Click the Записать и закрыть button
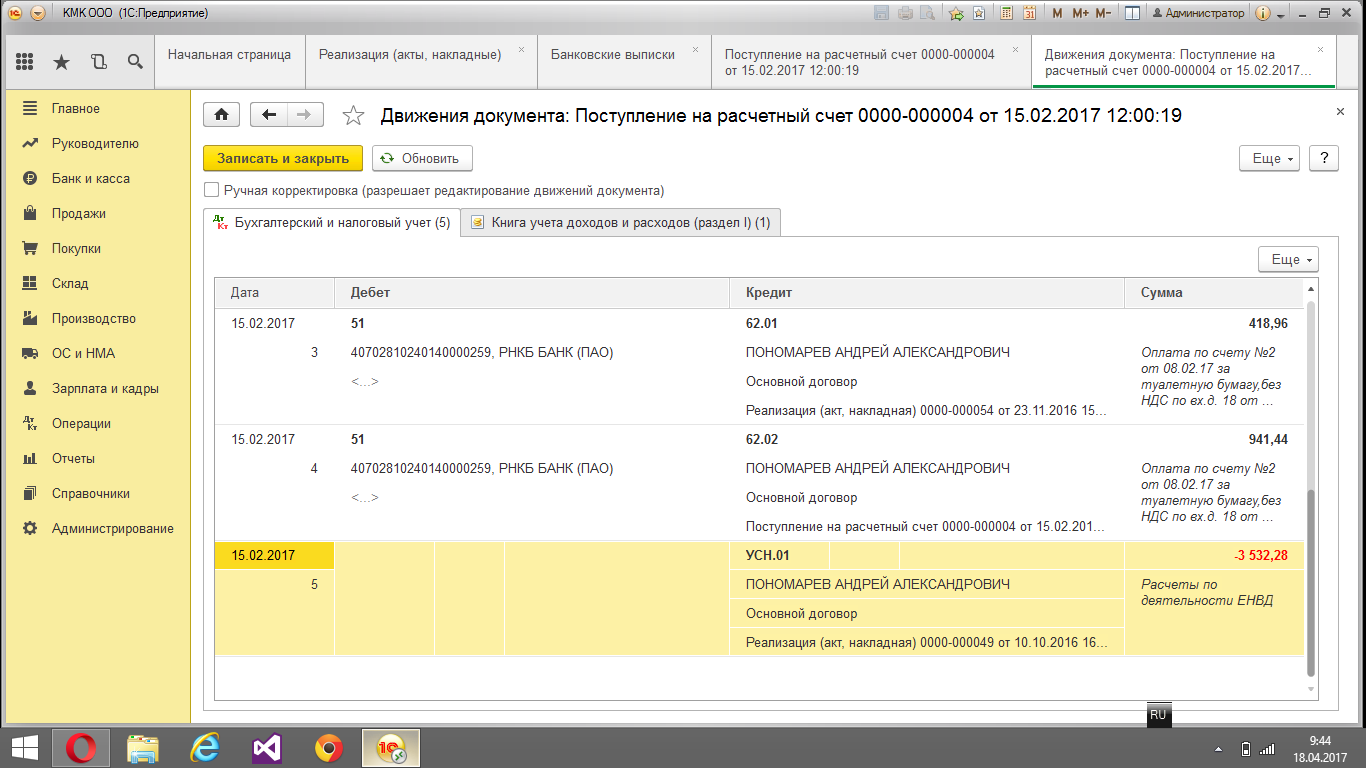The image size is (1366, 768). point(282,158)
